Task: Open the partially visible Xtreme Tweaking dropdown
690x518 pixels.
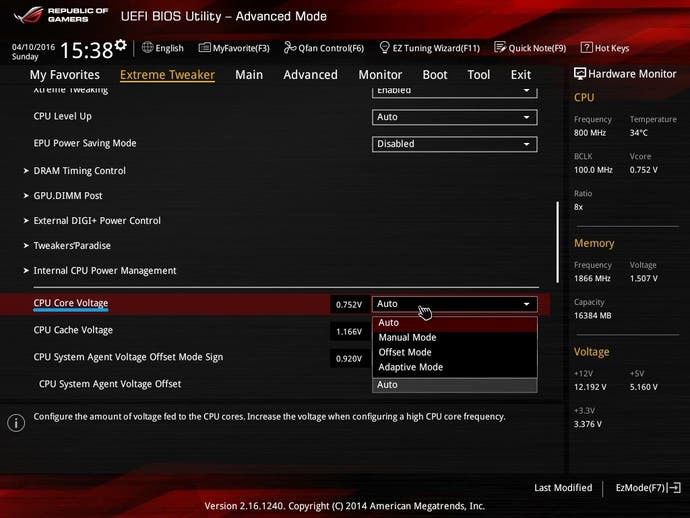Action: (454, 92)
